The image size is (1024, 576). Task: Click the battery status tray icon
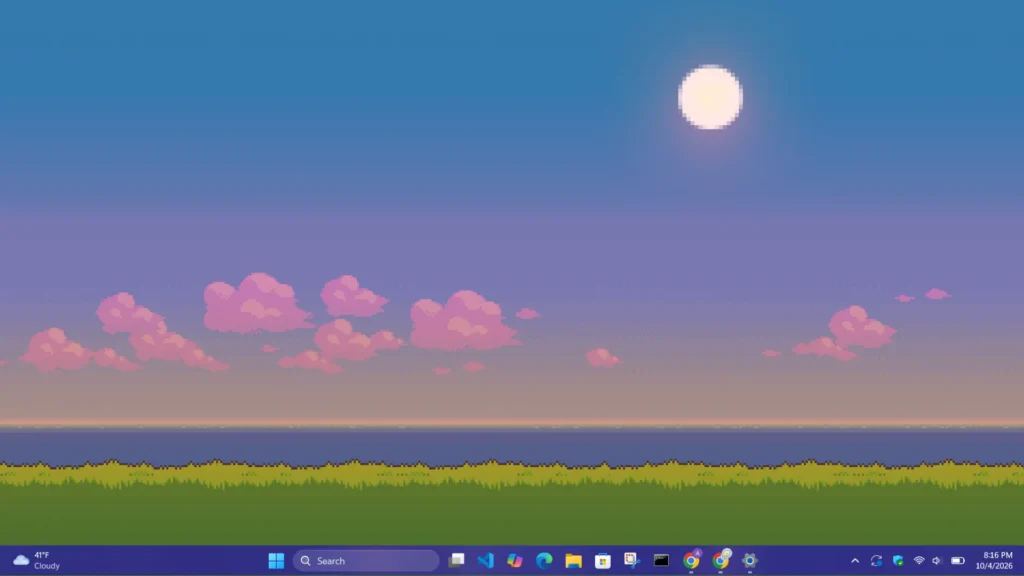(x=958, y=560)
